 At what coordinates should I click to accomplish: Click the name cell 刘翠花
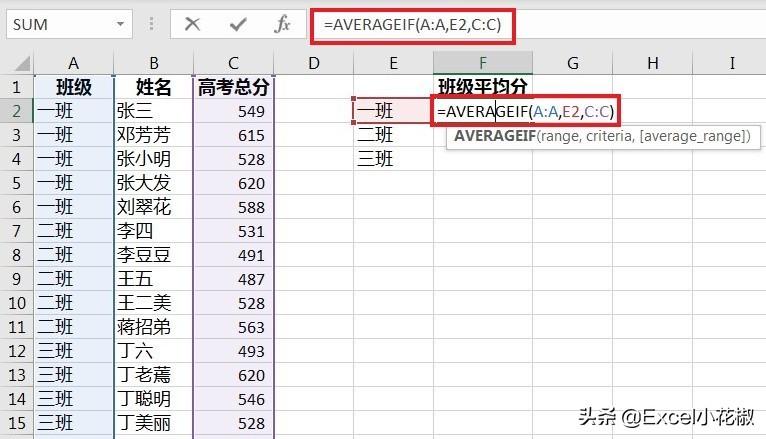(153, 207)
